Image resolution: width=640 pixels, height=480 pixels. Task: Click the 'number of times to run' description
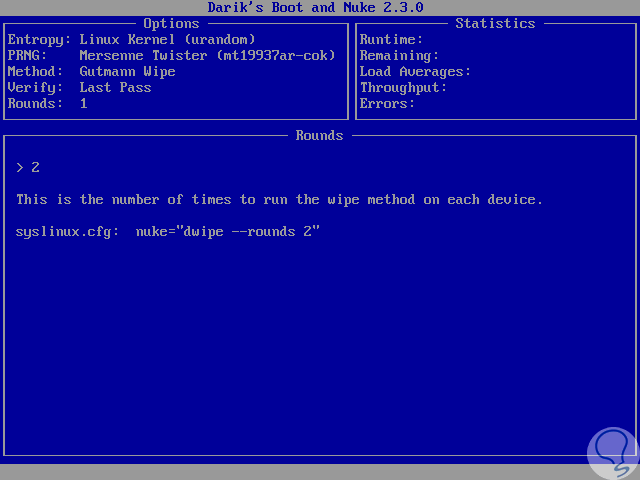pos(280,200)
